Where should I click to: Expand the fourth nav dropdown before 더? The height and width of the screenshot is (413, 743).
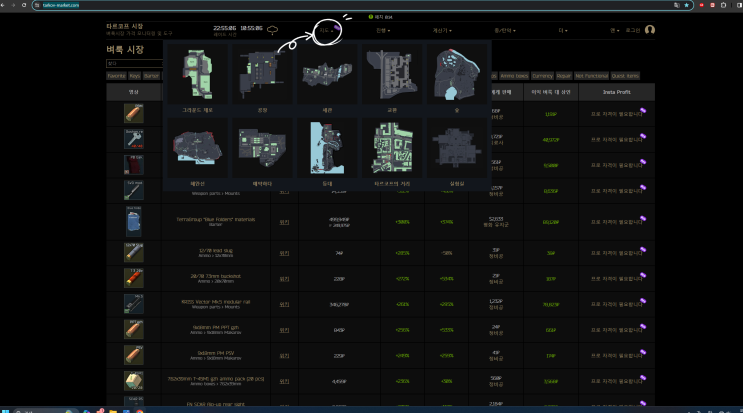505,30
